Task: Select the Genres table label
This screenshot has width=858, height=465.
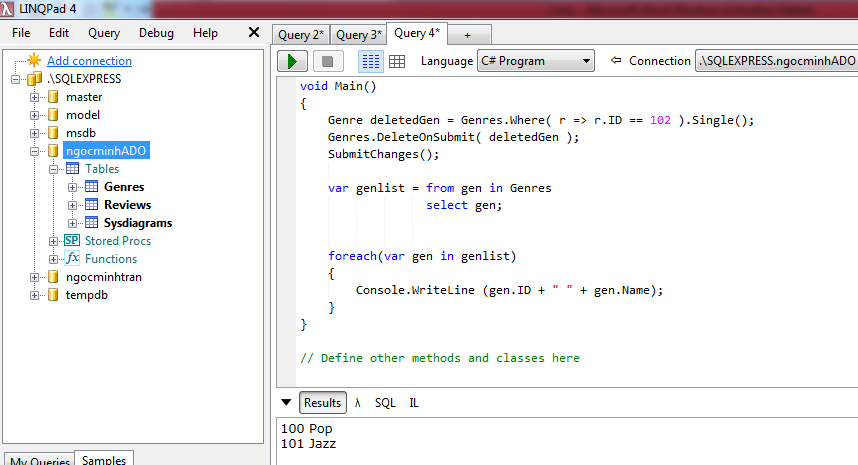Action: [x=124, y=187]
